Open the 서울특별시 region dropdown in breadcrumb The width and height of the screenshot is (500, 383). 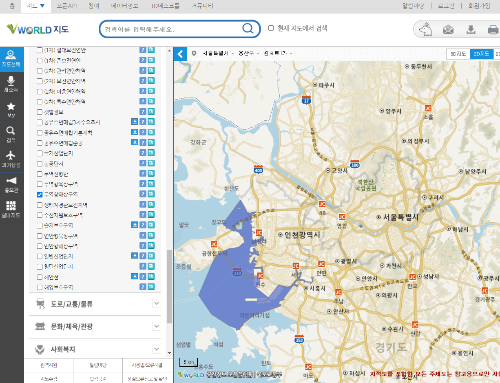[218, 53]
